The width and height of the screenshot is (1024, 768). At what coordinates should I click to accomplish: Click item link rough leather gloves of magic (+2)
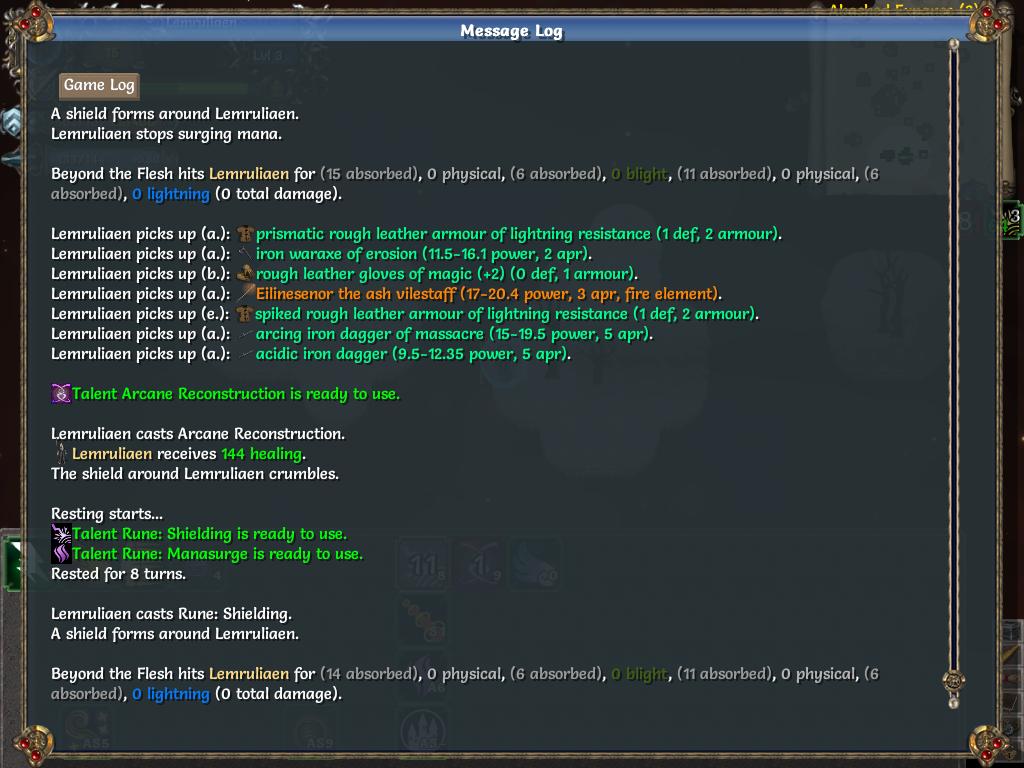(447, 274)
